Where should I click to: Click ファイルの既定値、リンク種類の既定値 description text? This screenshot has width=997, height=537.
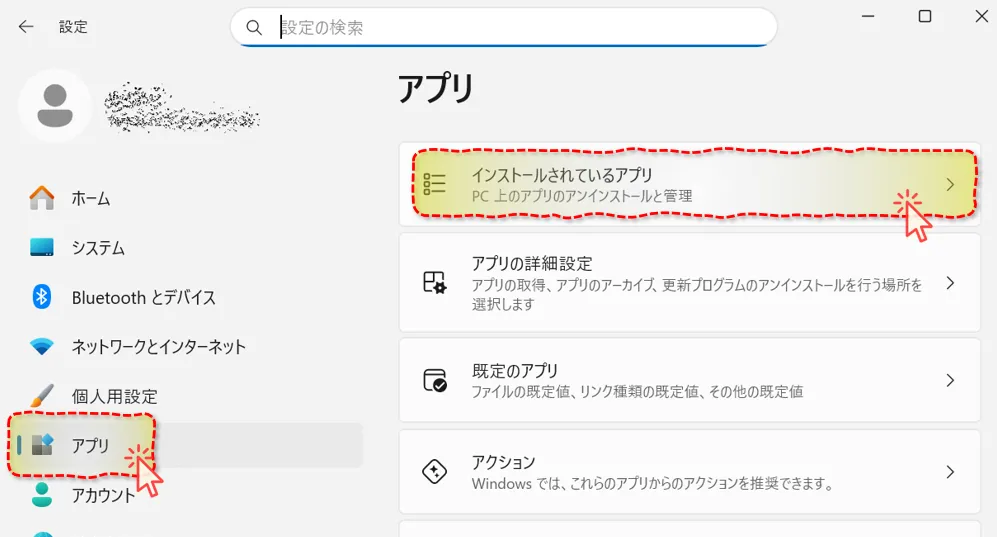pyautogui.click(x=637, y=391)
